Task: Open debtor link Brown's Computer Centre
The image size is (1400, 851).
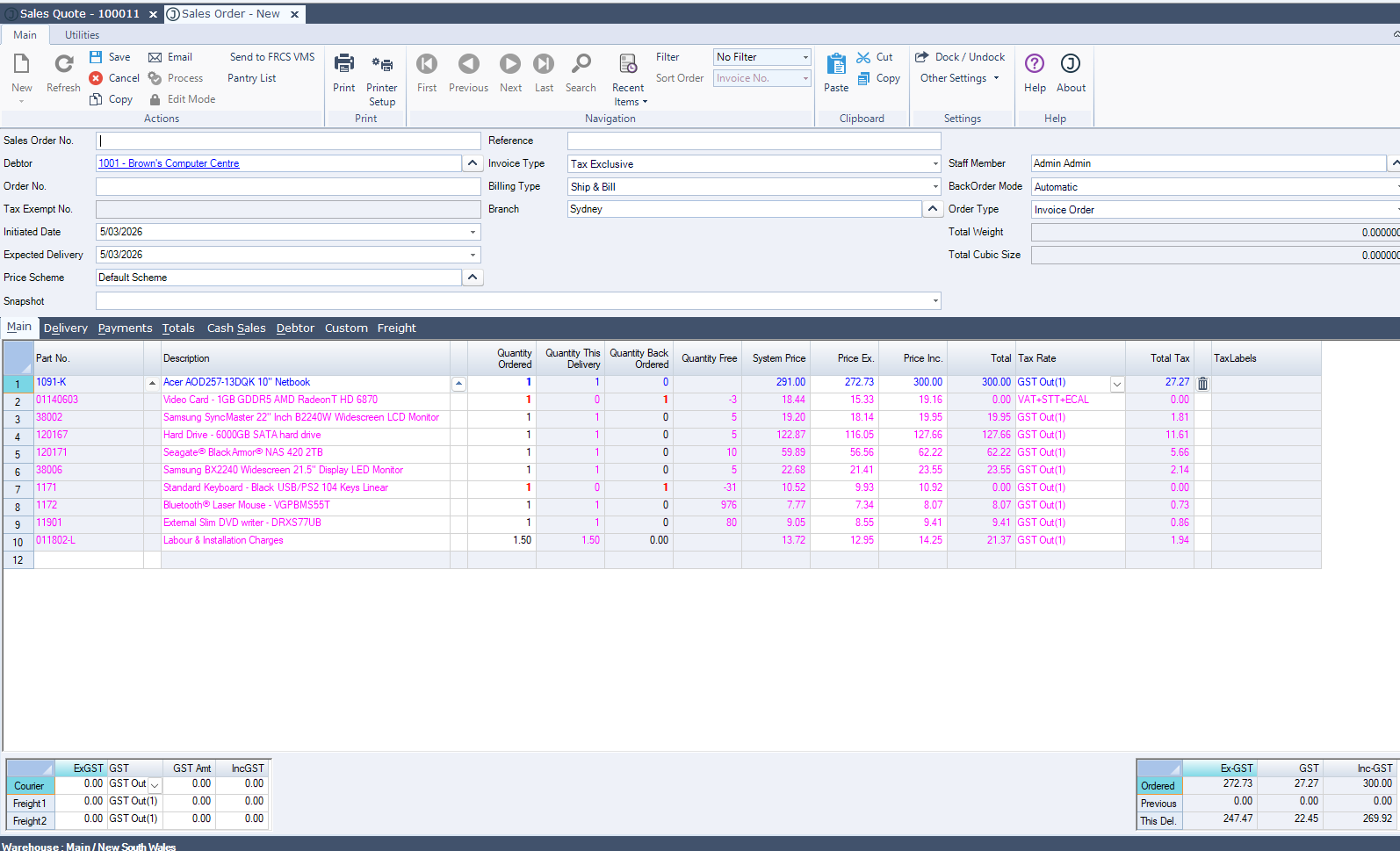Action: [x=169, y=163]
